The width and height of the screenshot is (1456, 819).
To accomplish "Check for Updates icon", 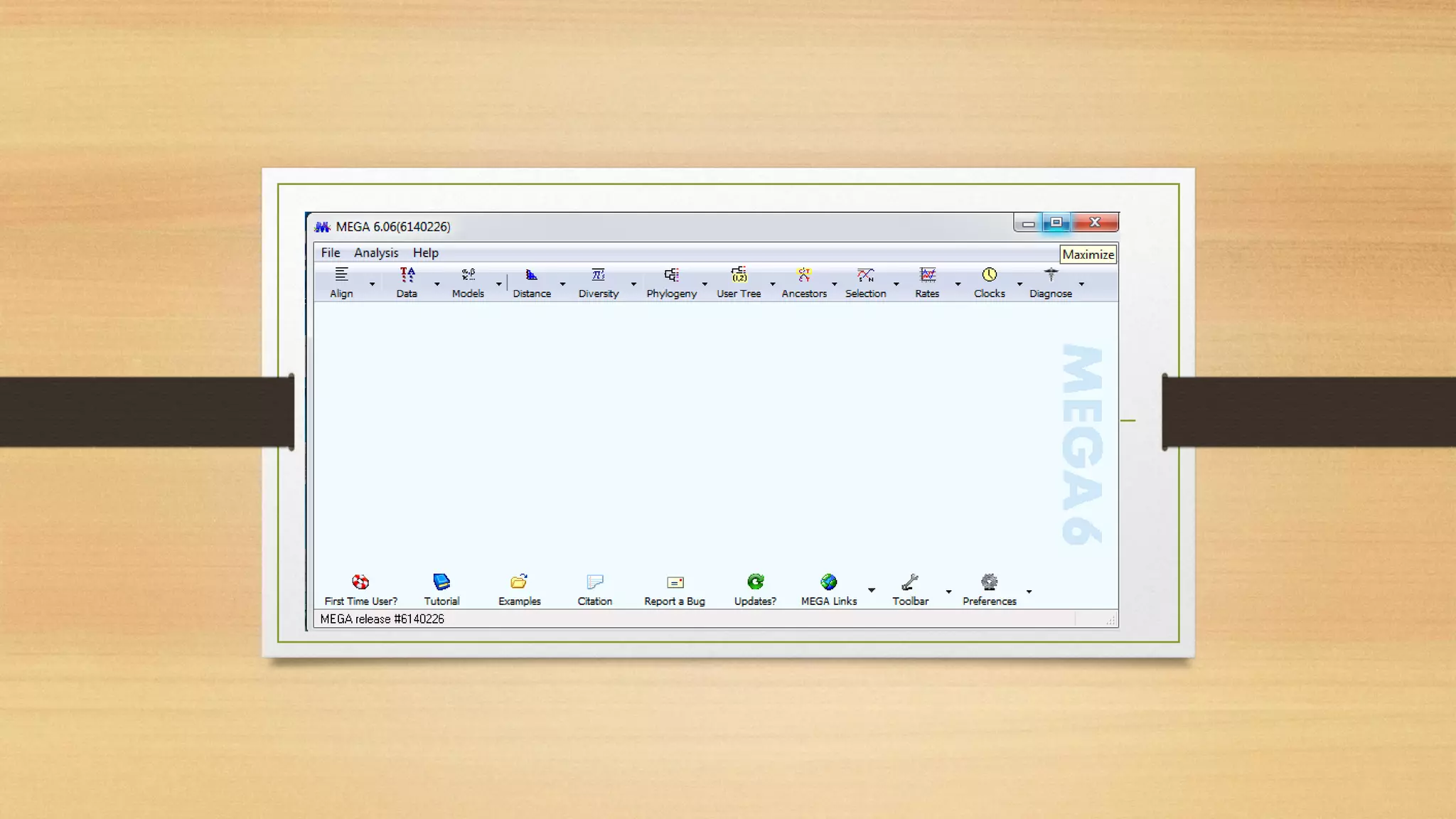I will click(755, 582).
